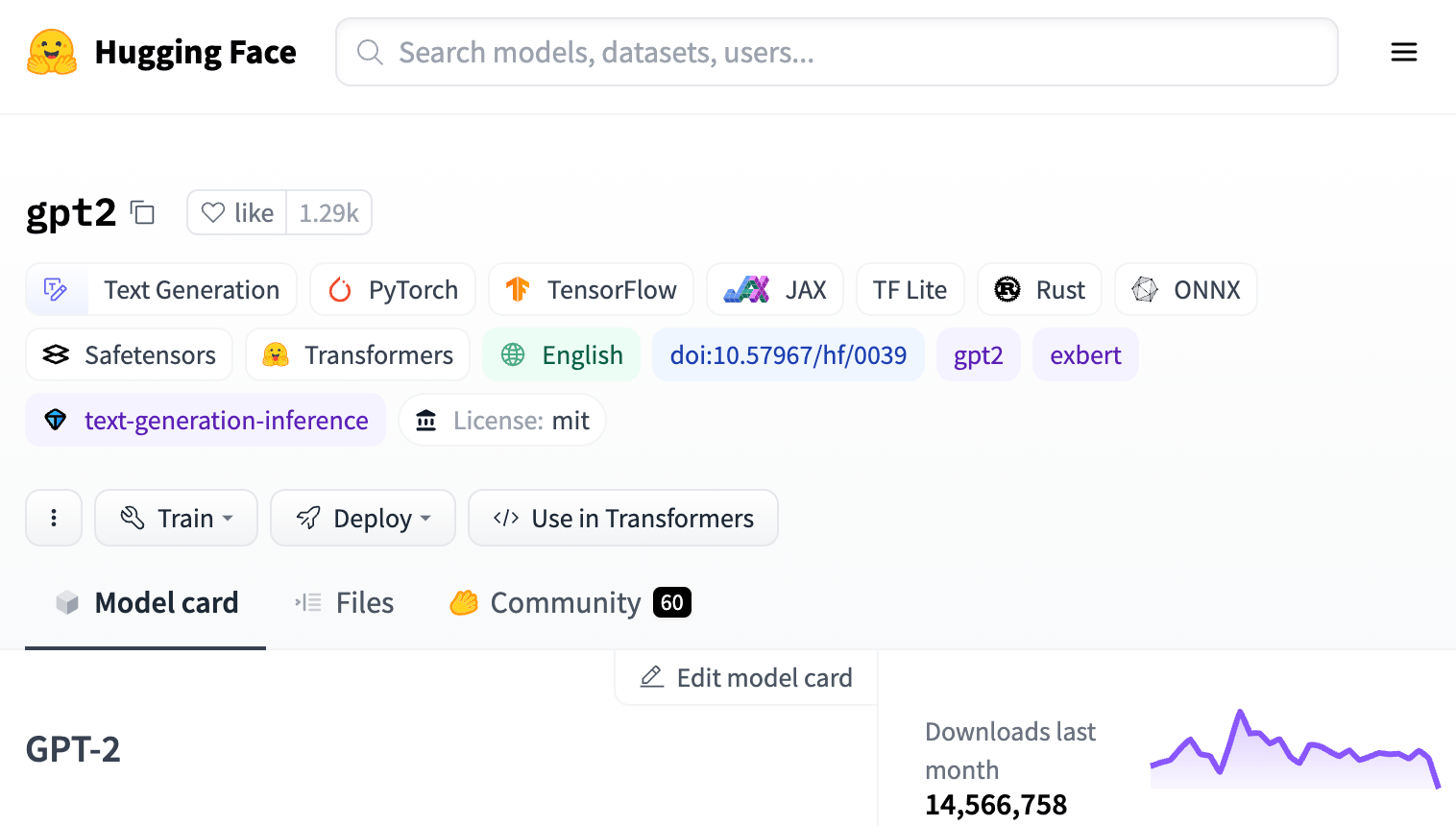Screen dimensions: 1456x826
Task: Click the copy icon next to gpt2
Action: coord(142,213)
